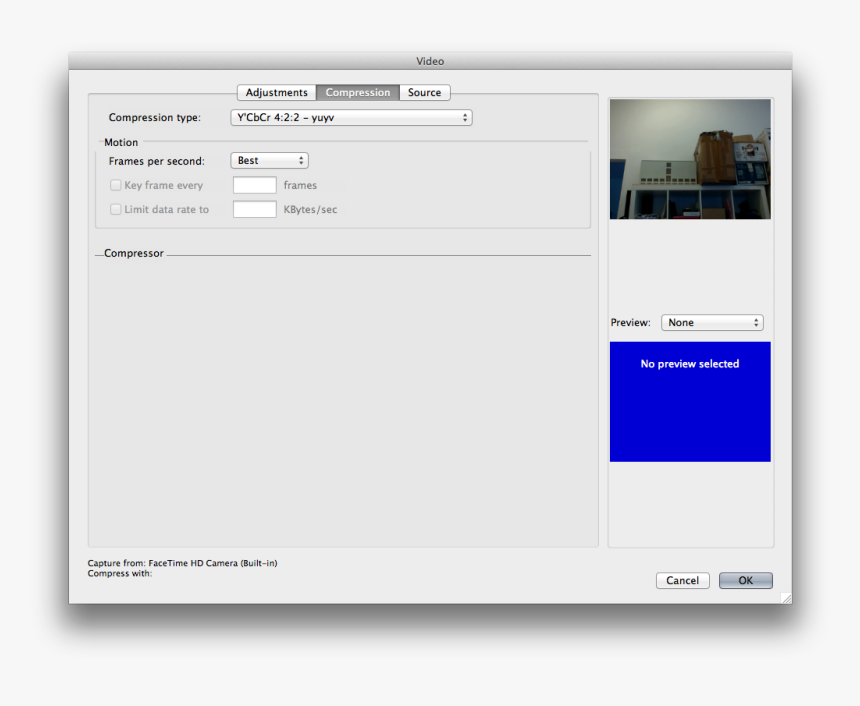Click the camera preview thumbnail
Image resolution: width=860 pixels, height=706 pixels.
(x=690, y=158)
